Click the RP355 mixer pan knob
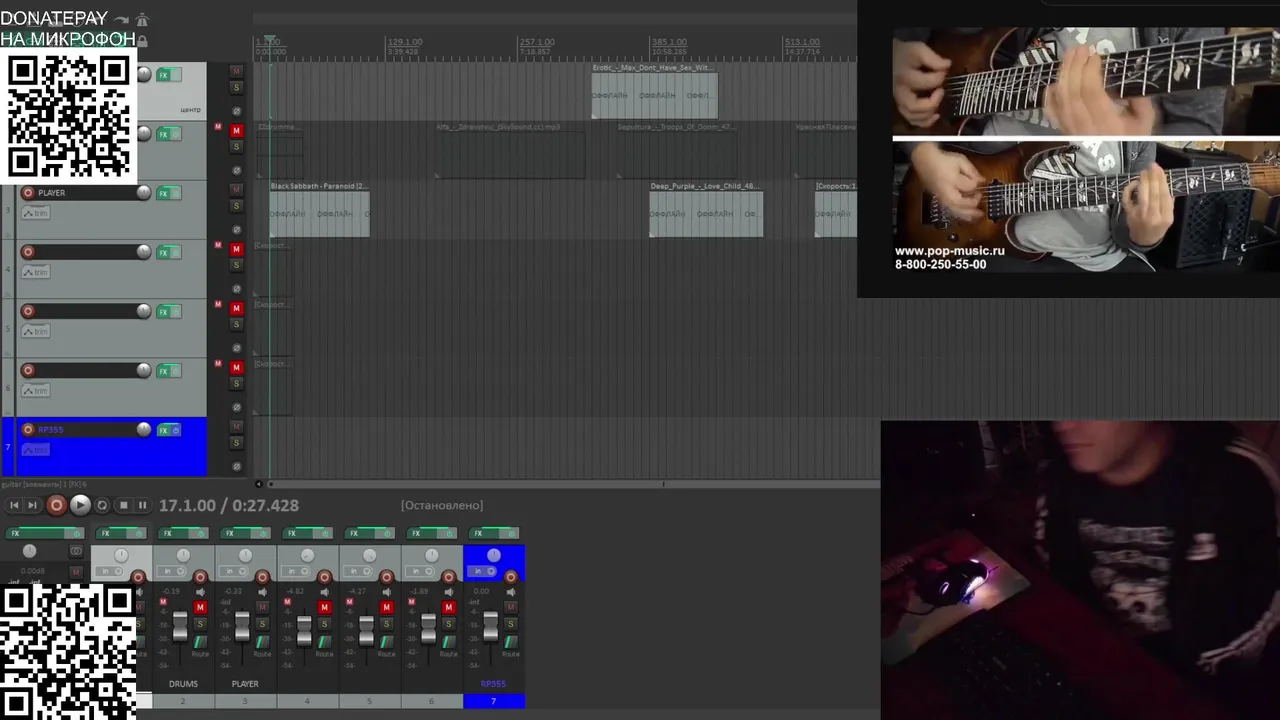 493,555
